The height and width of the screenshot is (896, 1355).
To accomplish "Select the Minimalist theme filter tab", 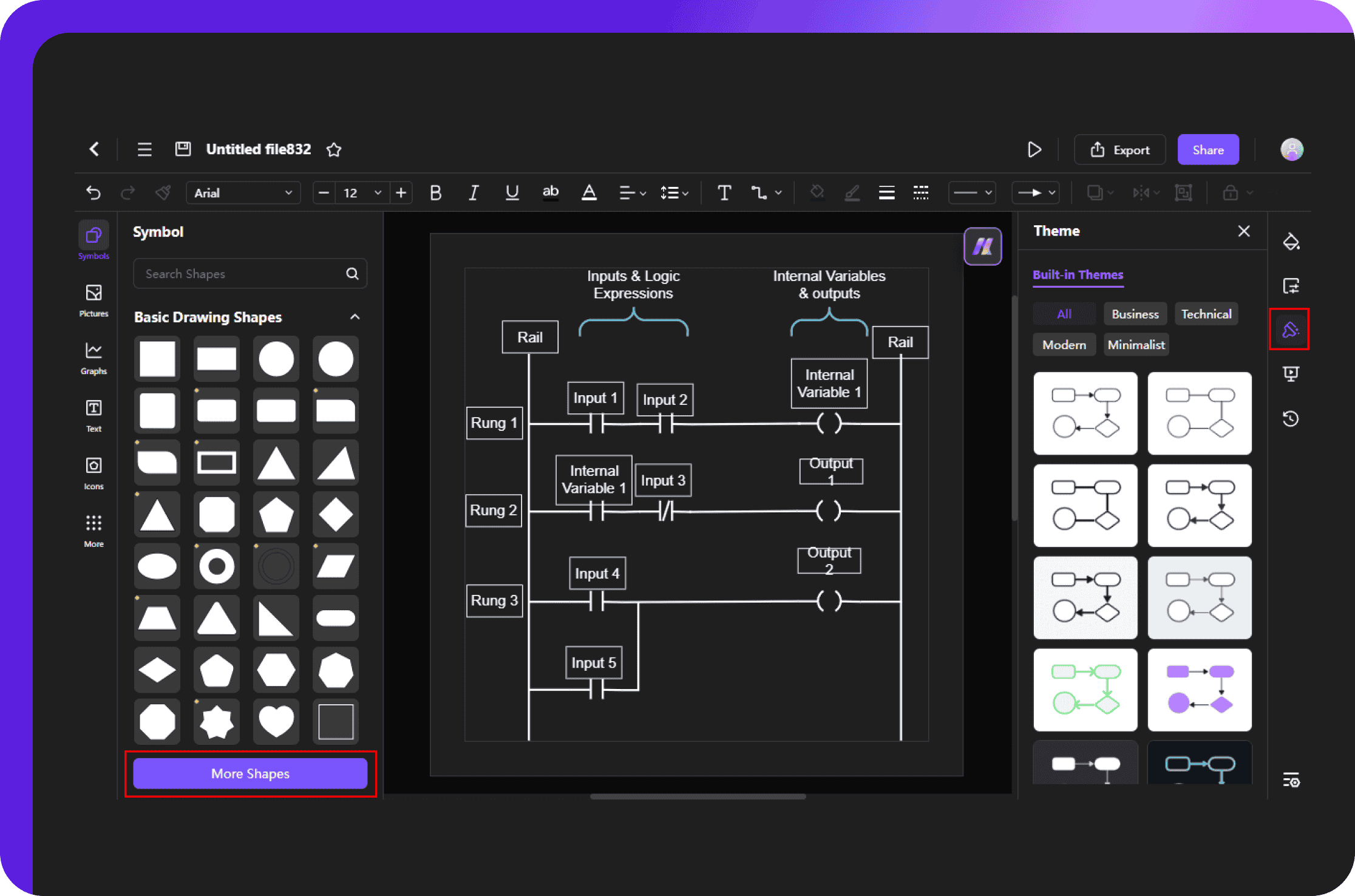I will click(x=1135, y=345).
